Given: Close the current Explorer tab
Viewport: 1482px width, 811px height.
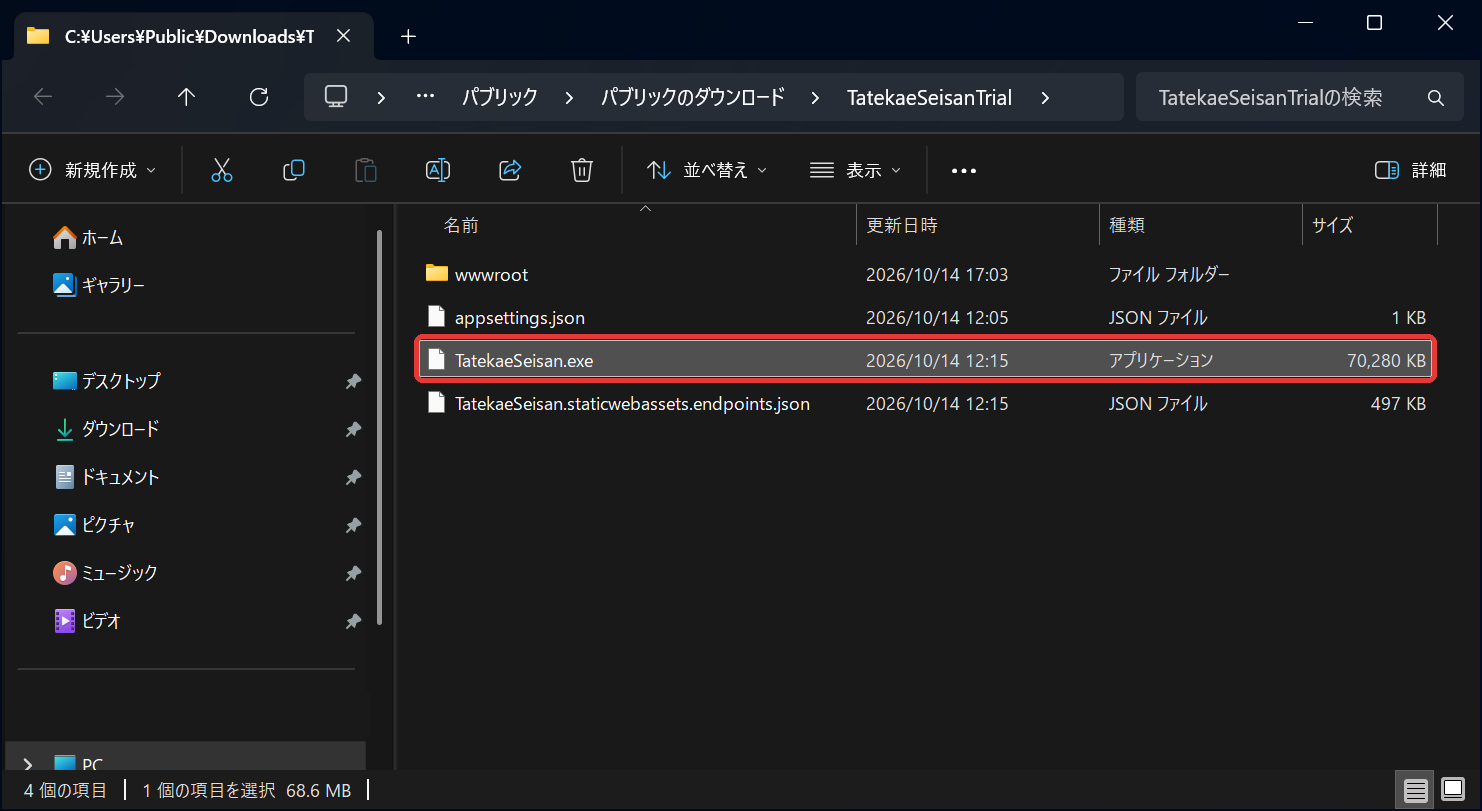Looking at the screenshot, I should (343, 36).
